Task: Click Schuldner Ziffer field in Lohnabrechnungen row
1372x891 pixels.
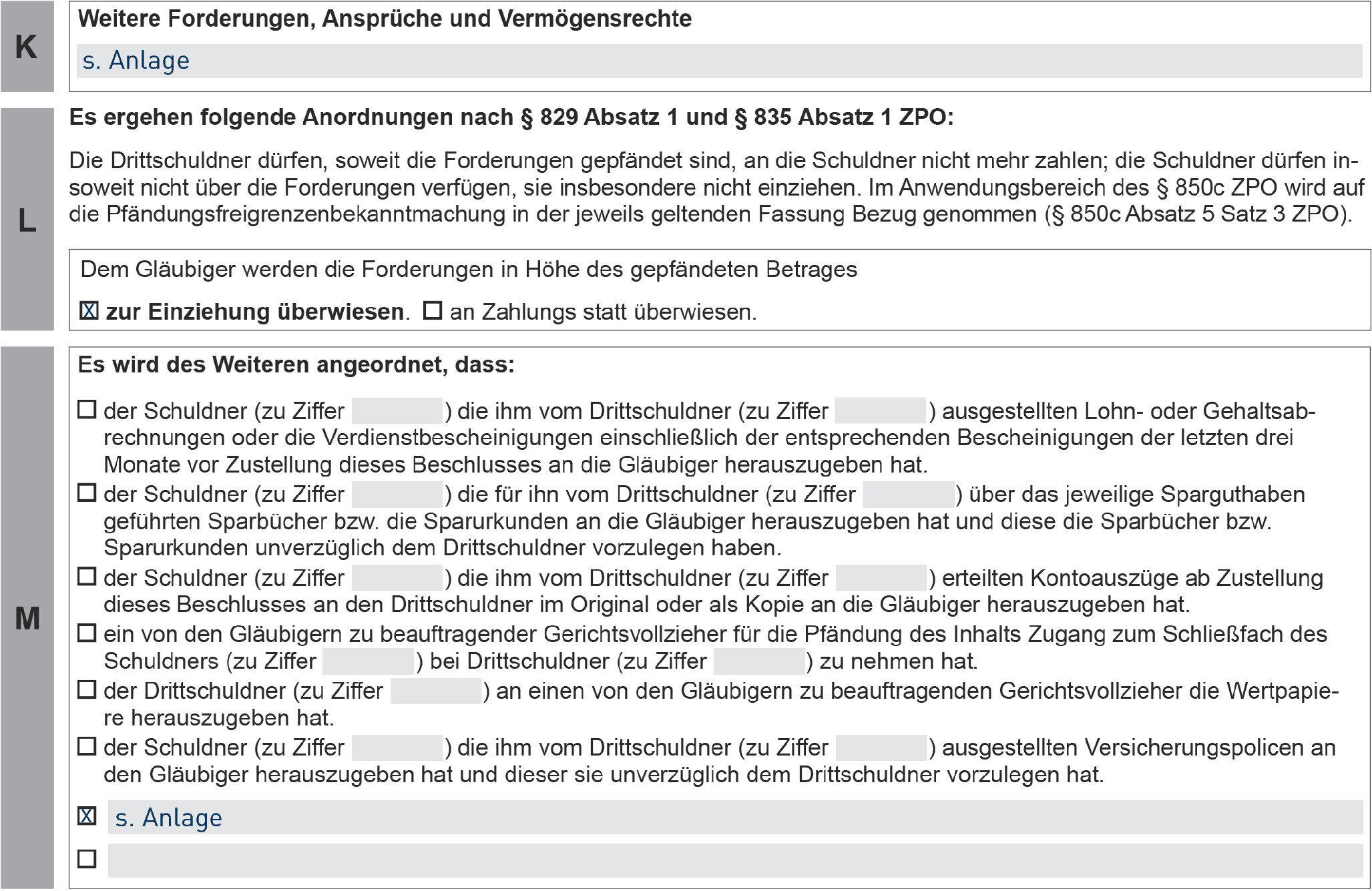Action: (397, 410)
